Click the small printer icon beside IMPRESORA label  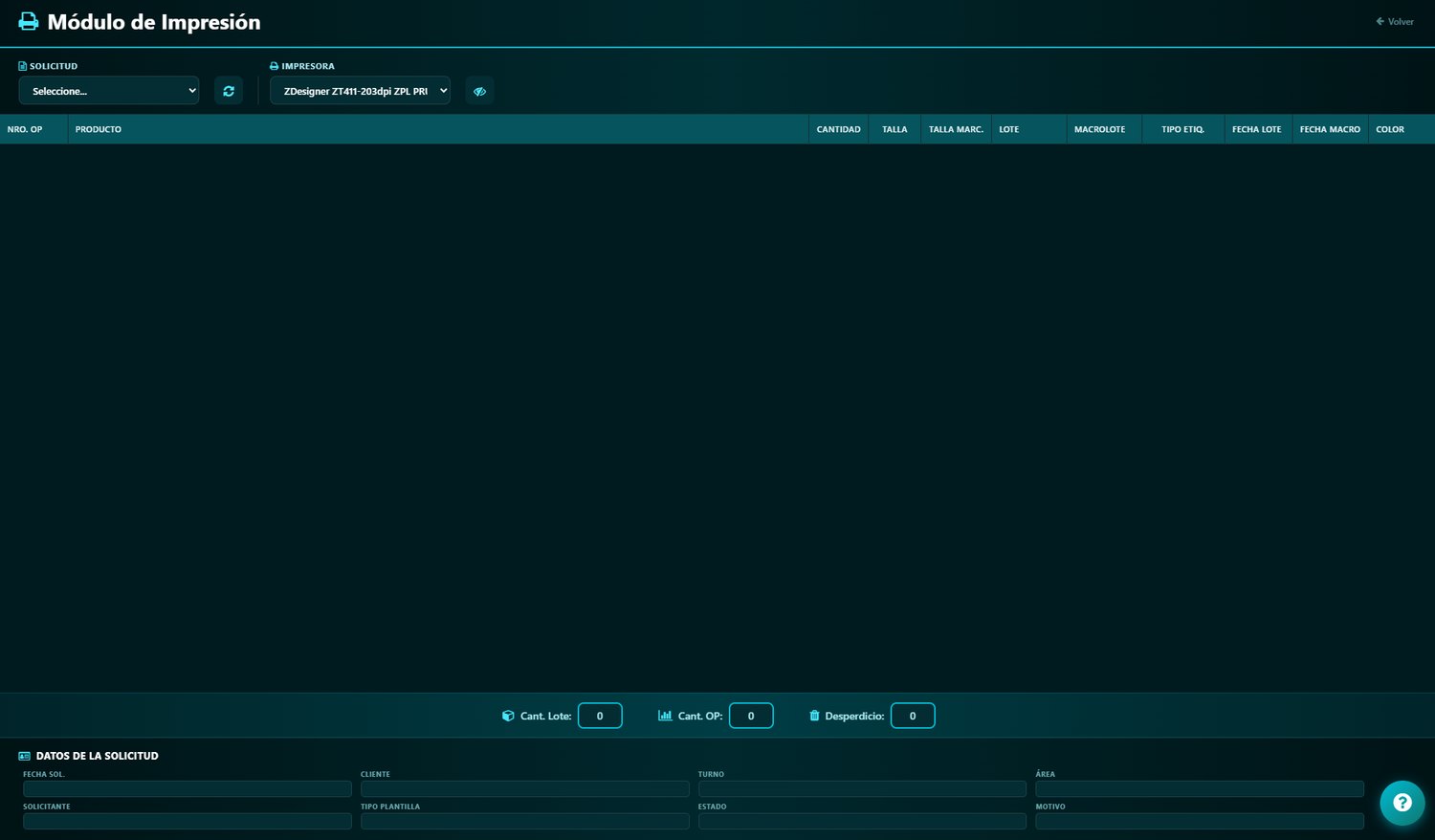tap(274, 66)
